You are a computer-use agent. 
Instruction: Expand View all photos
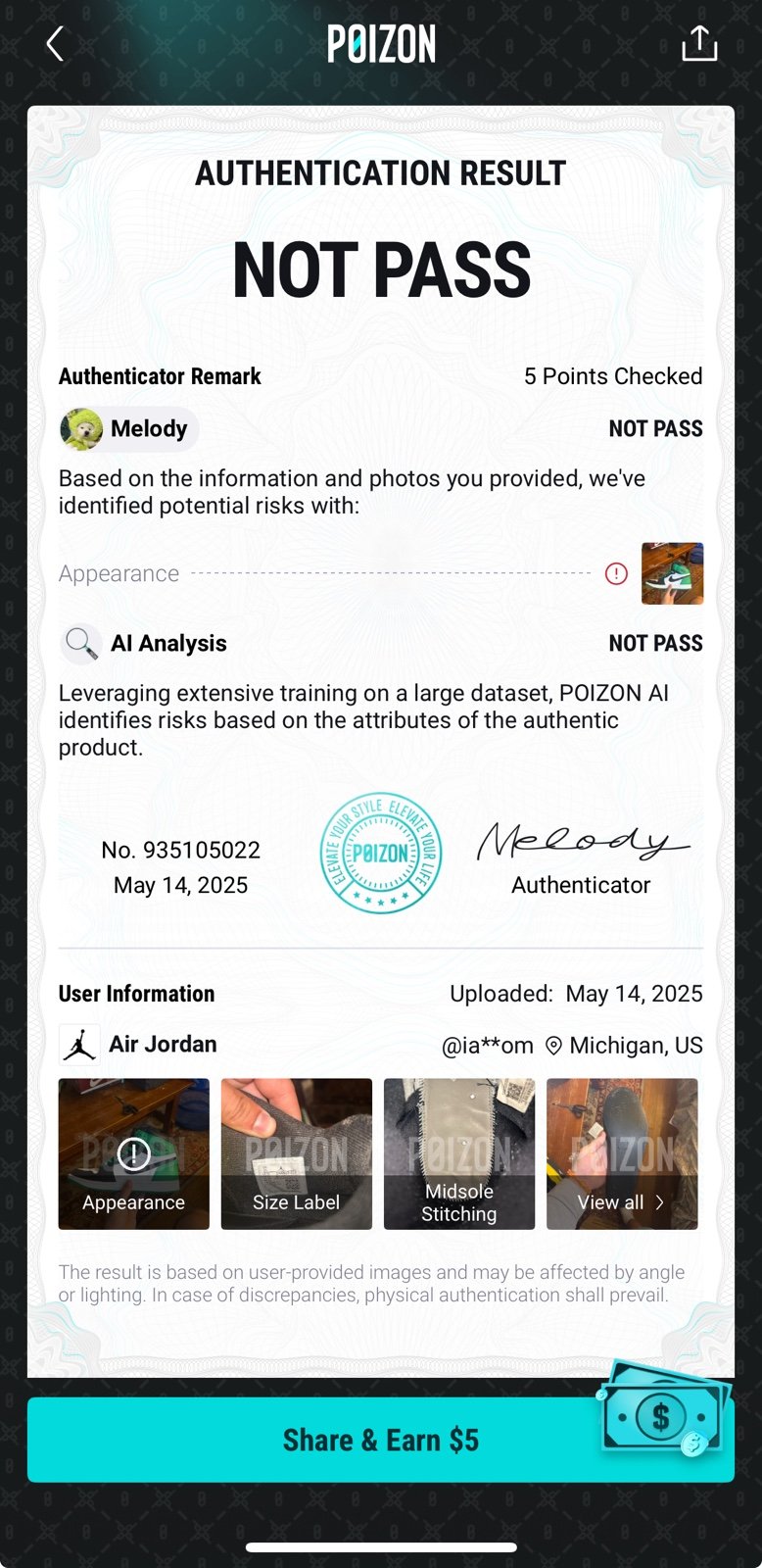click(x=622, y=1153)
